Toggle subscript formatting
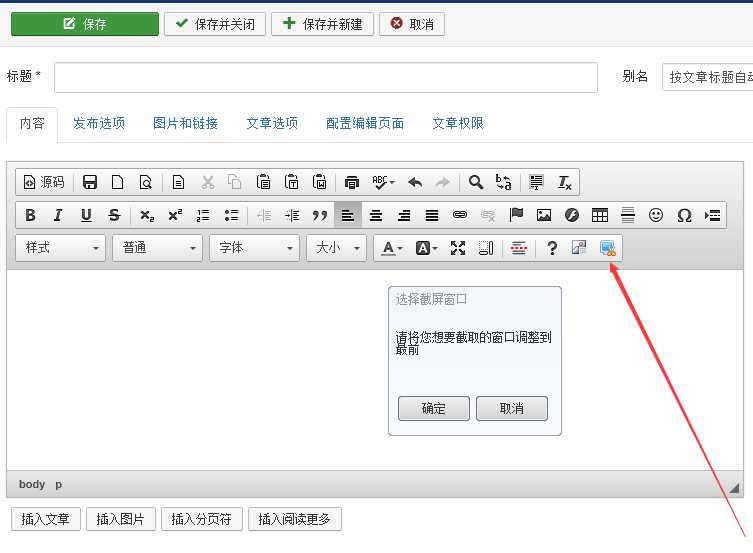Screen dimensions: 753x553 tap(147, 215)
